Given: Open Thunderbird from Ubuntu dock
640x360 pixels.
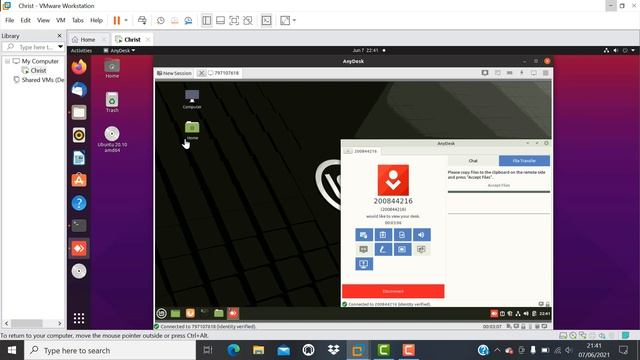Looking at the screenshot, I should click(x=79, y=89).
